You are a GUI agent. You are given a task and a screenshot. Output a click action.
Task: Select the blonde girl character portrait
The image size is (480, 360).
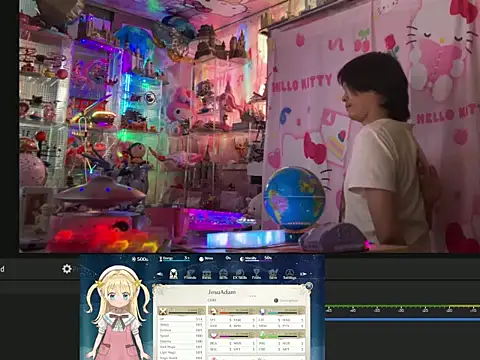click(117, 313)
